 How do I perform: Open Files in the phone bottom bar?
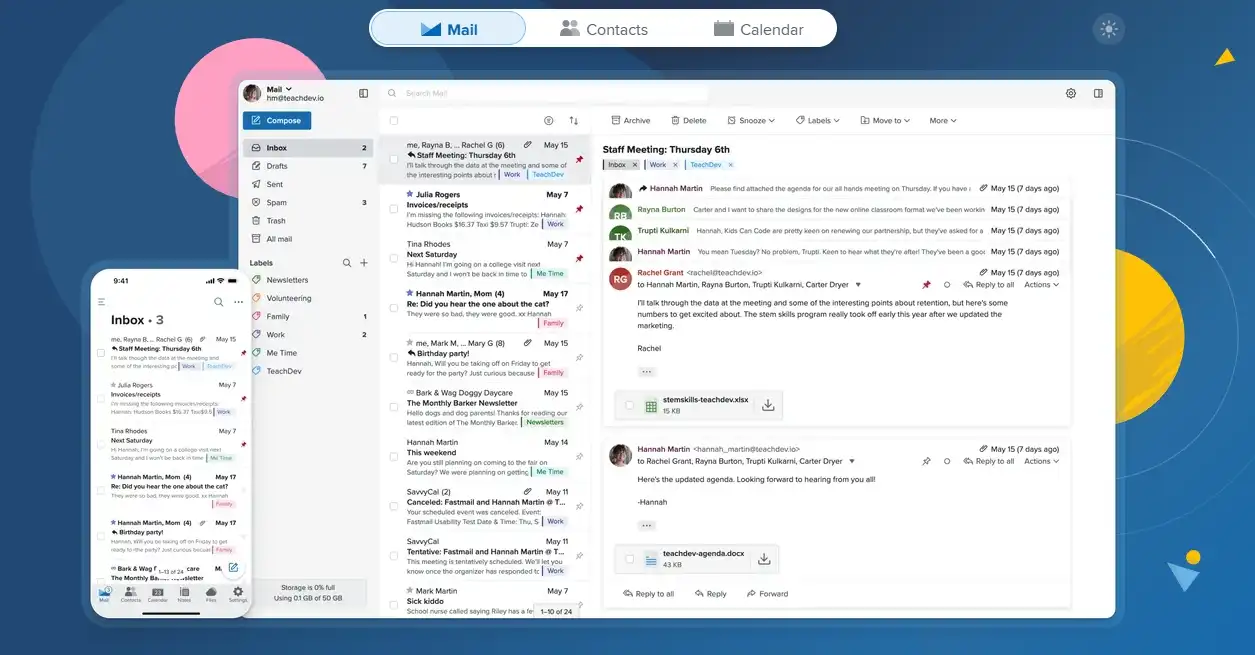click(211, 594)
